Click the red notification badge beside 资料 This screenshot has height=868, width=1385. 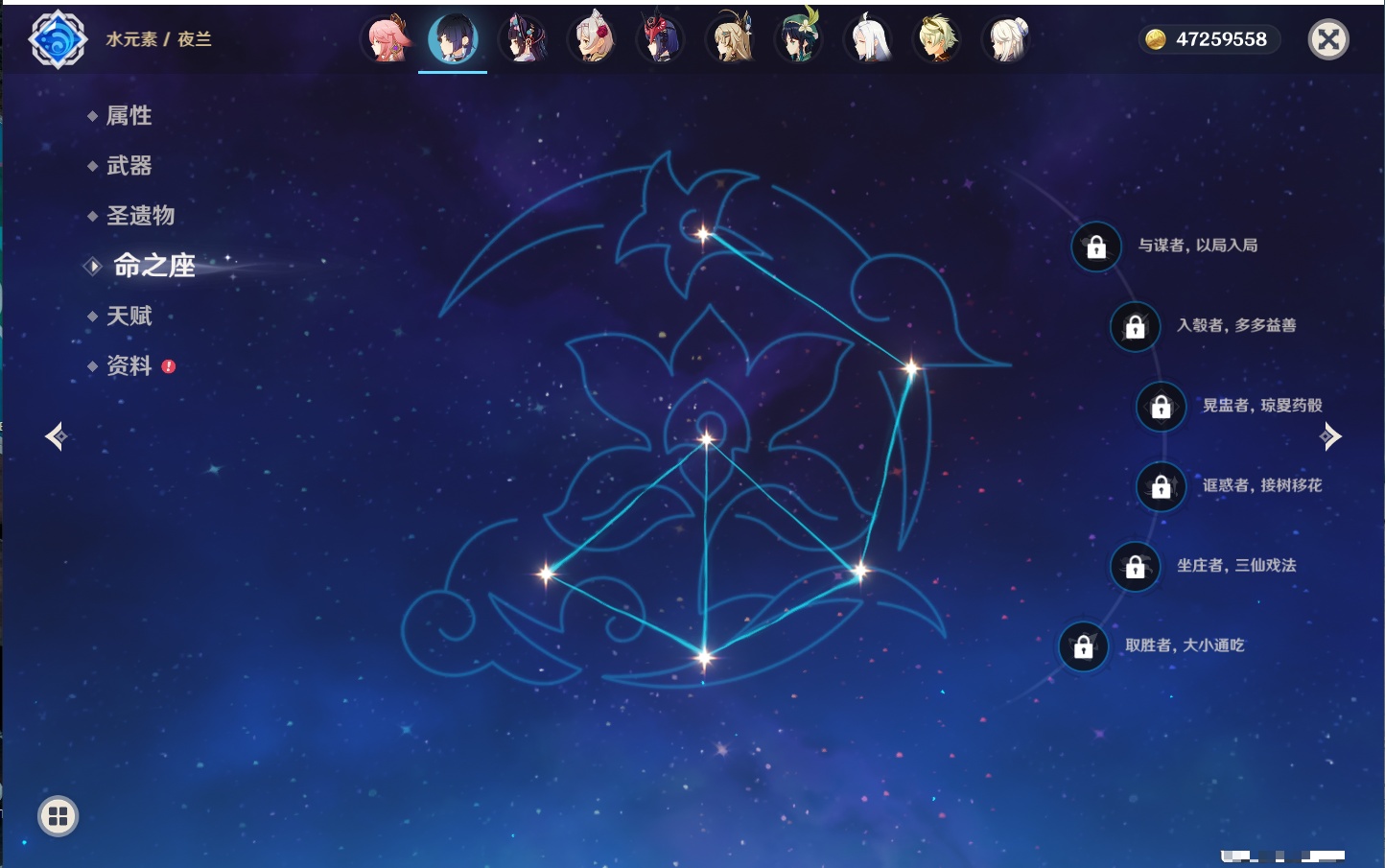pyautogui.click(x=169, y=366)
